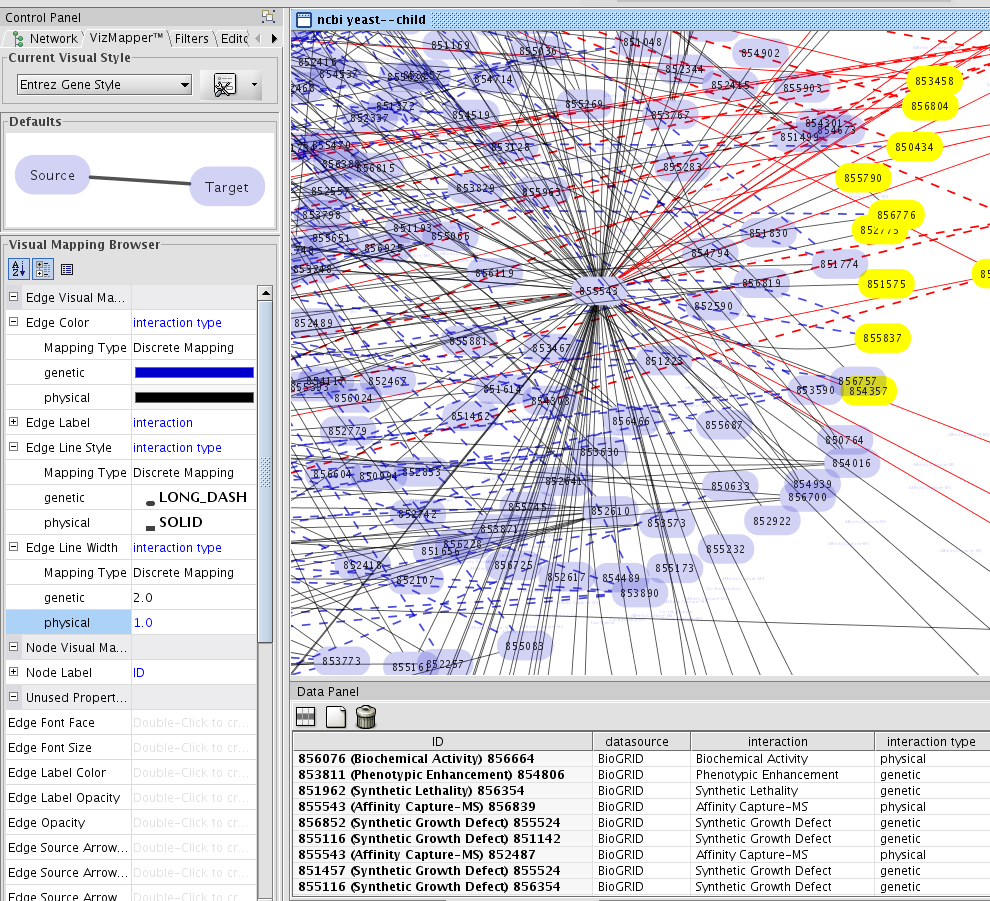Click Source node in Defaults preview
Image resolution: width=990 pixels, height=901 pixels.
[52, 175]
